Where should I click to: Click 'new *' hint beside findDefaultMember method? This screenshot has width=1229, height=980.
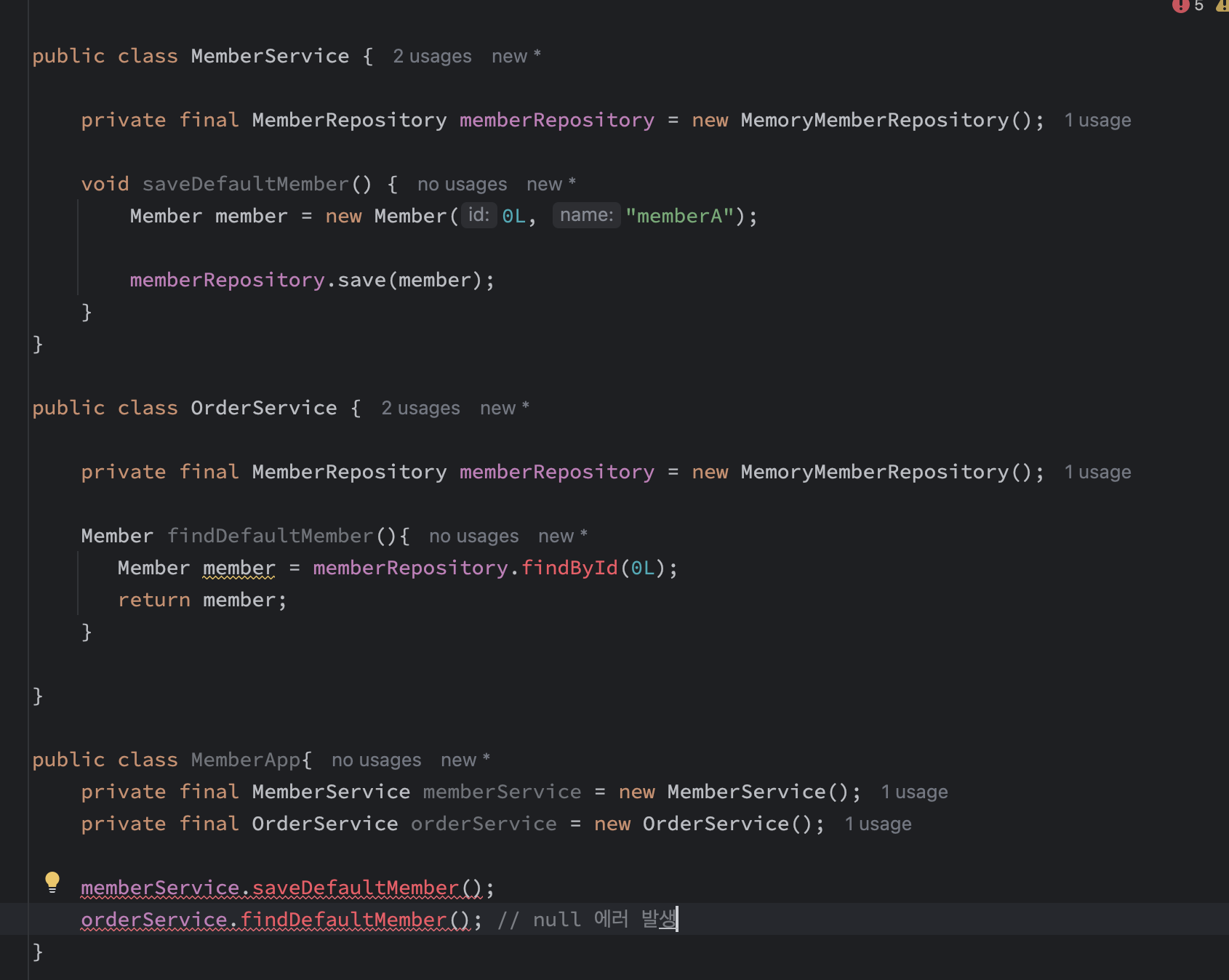coord(563,536)
